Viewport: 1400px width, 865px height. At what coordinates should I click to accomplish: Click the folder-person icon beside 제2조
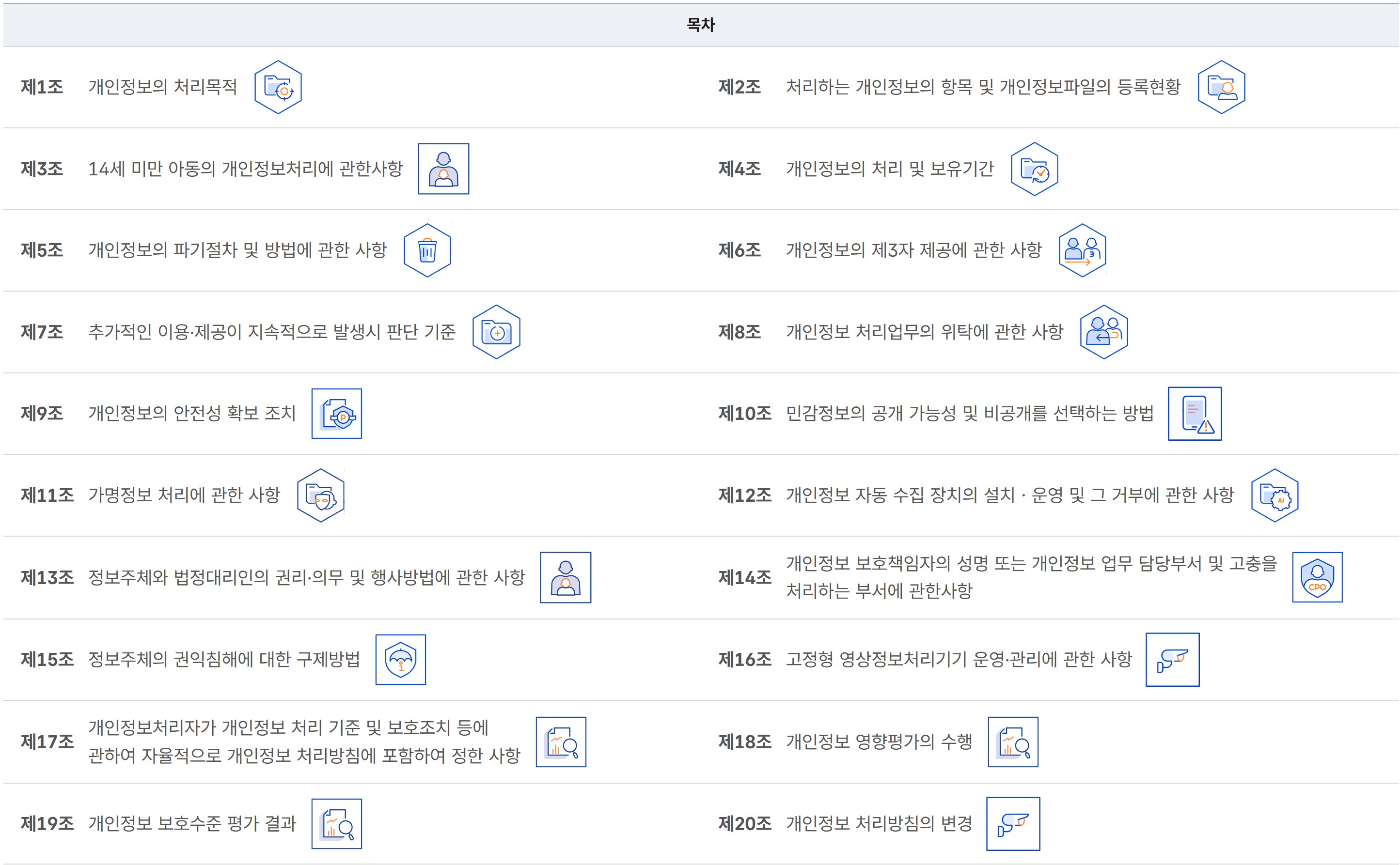(x=1221, y=88)
